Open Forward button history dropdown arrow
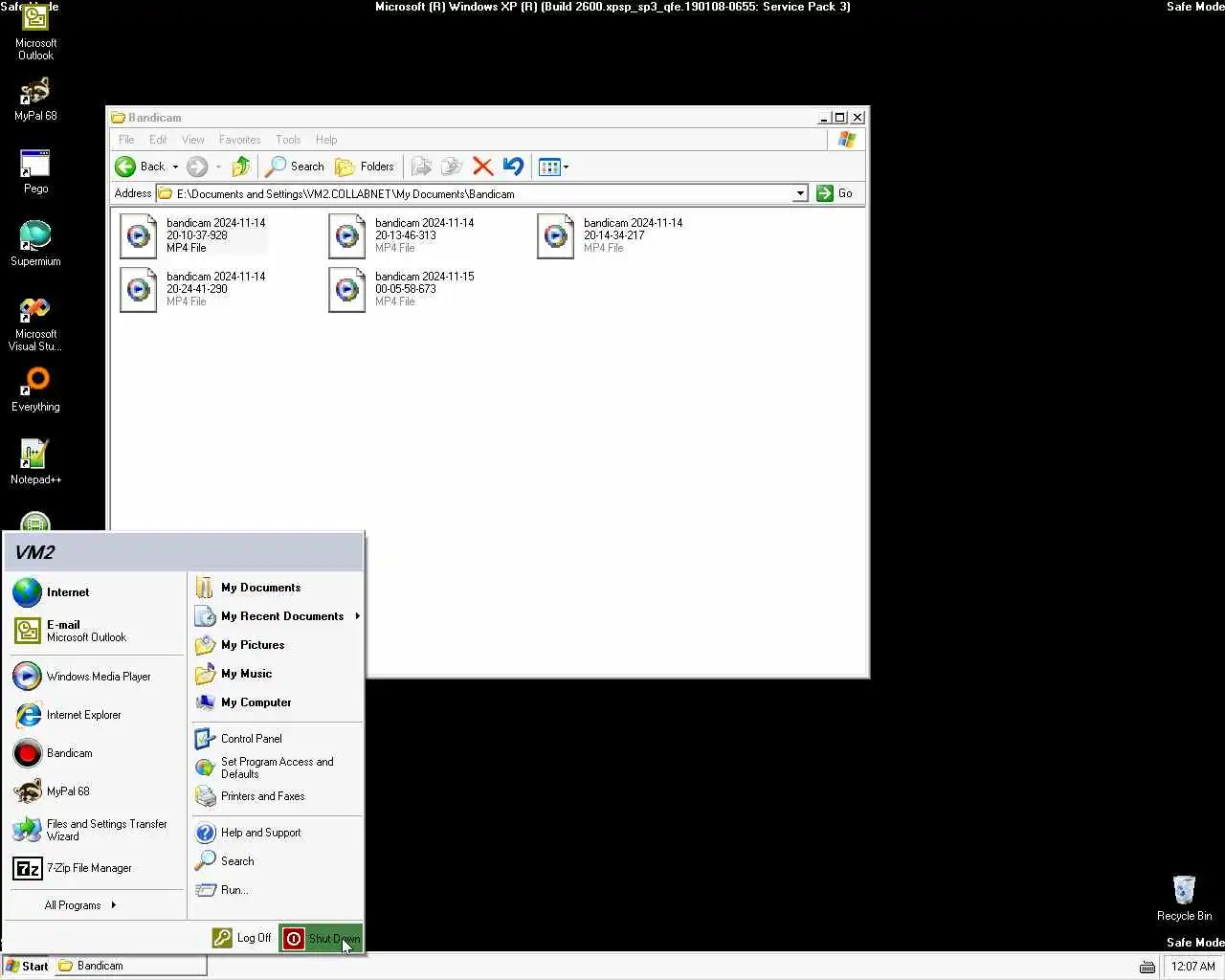 [218, 167]
